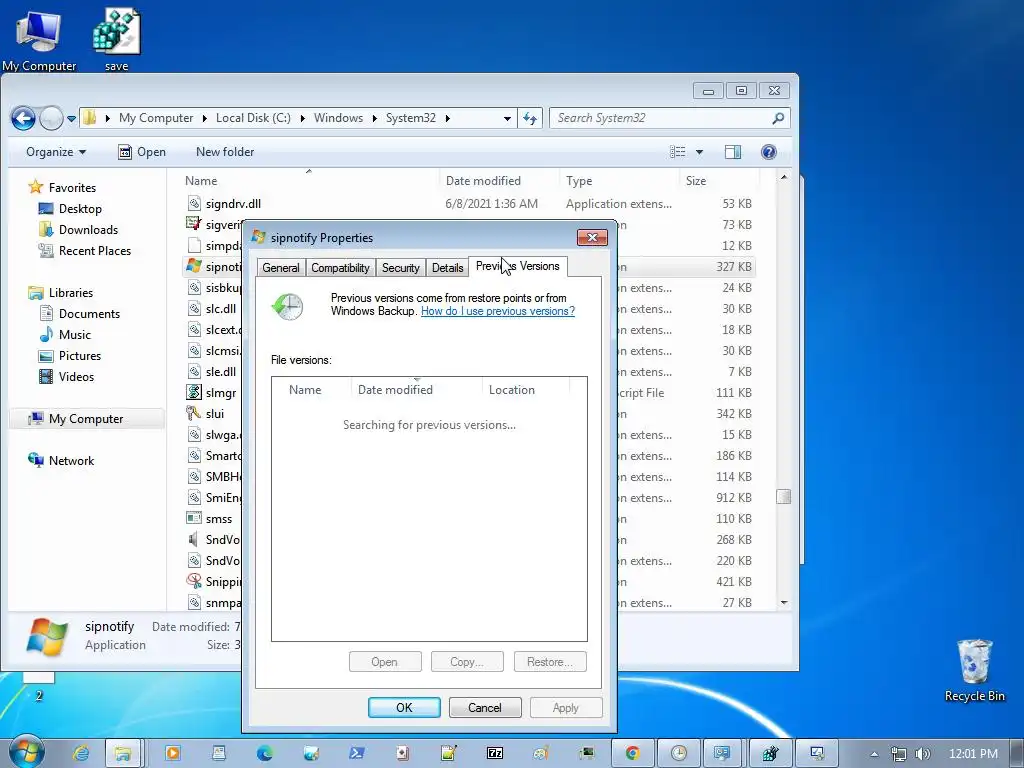1024x768 pixels.
Task: Switch to the Compatibility tab
Action: click(340, 268)
